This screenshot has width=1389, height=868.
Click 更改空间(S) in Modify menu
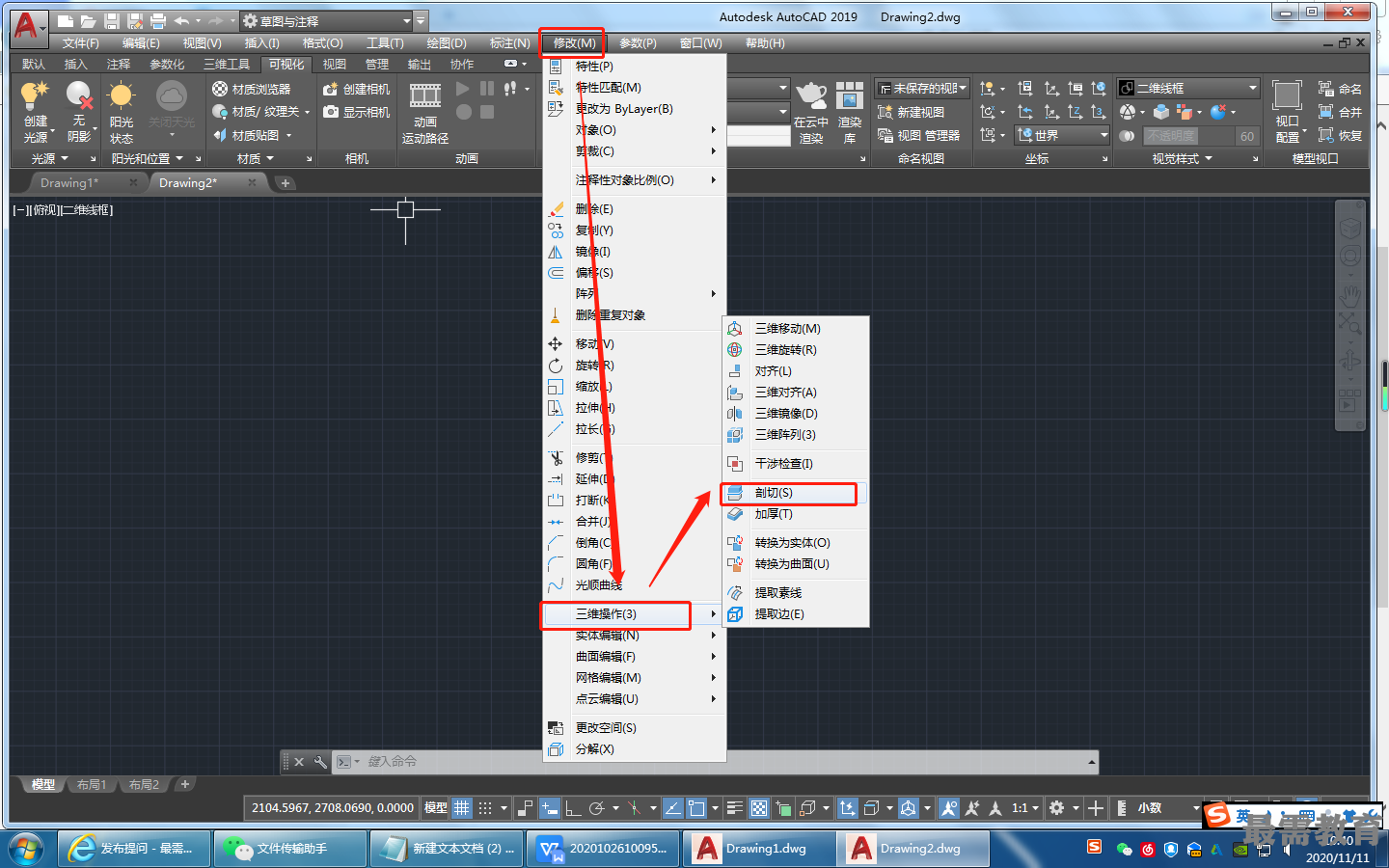(x=634, y=728)
